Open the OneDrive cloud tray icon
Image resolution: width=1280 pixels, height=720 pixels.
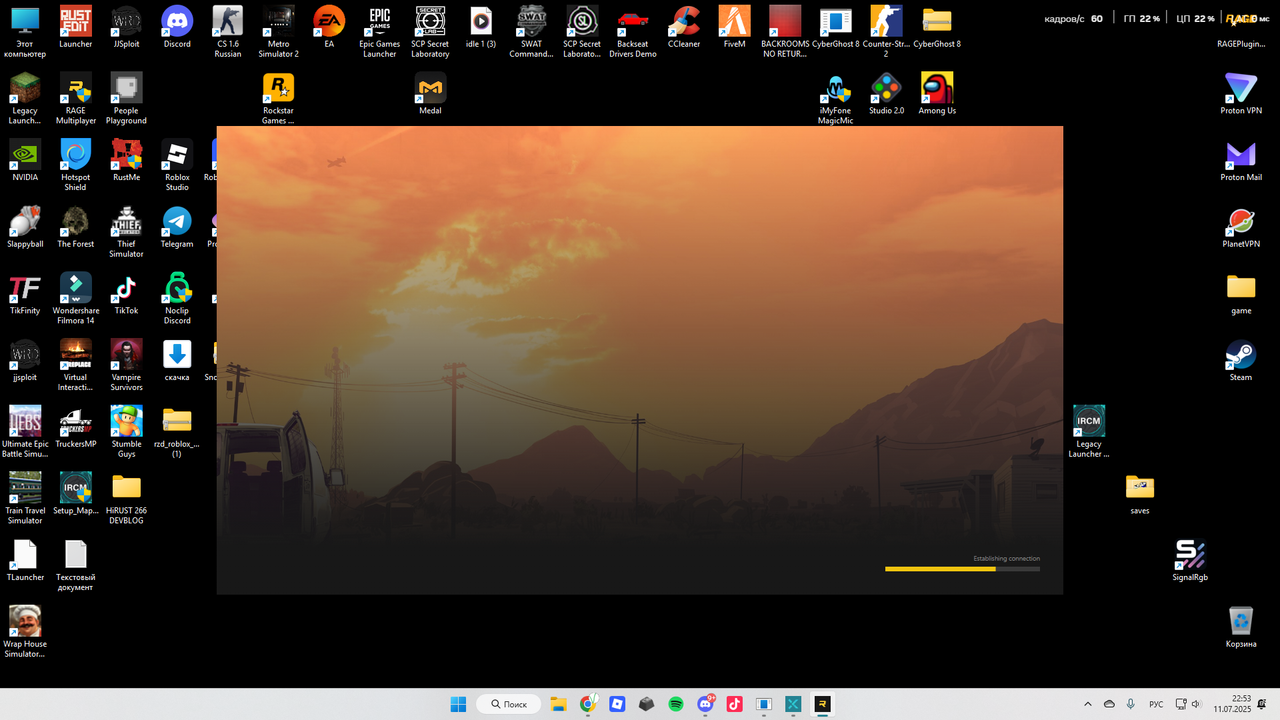point(1109,704)
